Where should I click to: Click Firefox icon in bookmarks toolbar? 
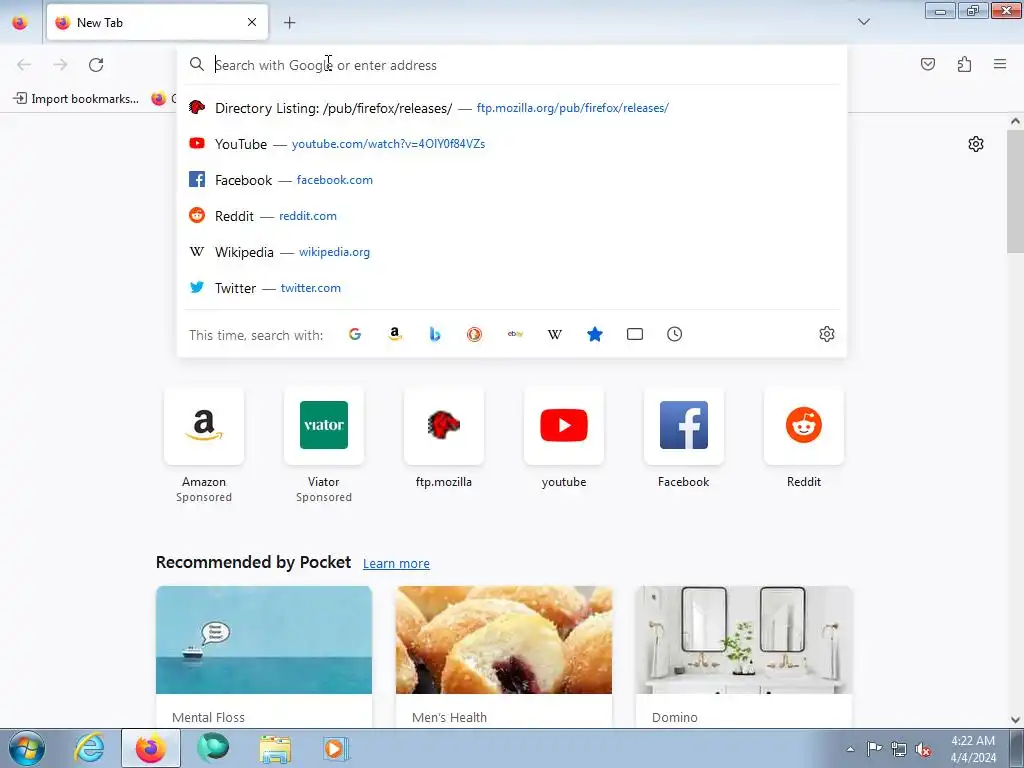pyautogui.click(x=159, y=99)
